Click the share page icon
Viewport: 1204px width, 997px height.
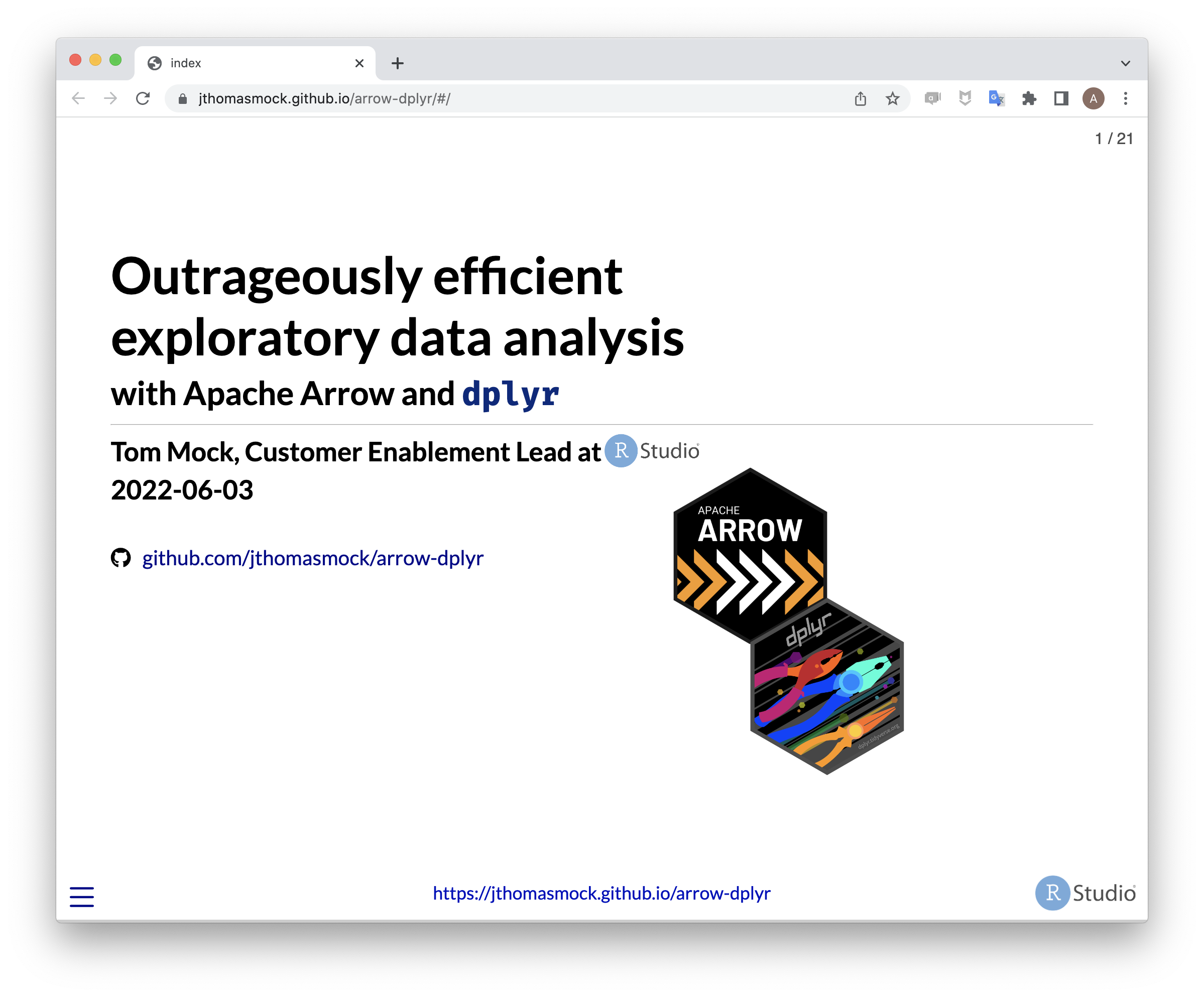860,98
